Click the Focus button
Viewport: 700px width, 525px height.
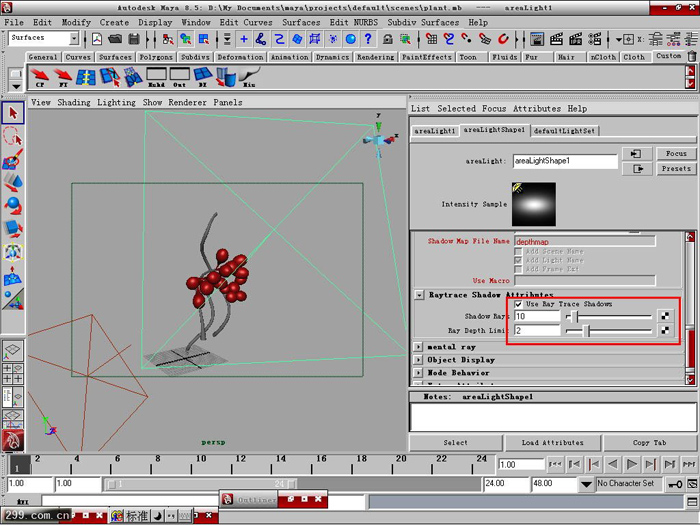click(676, 154)
